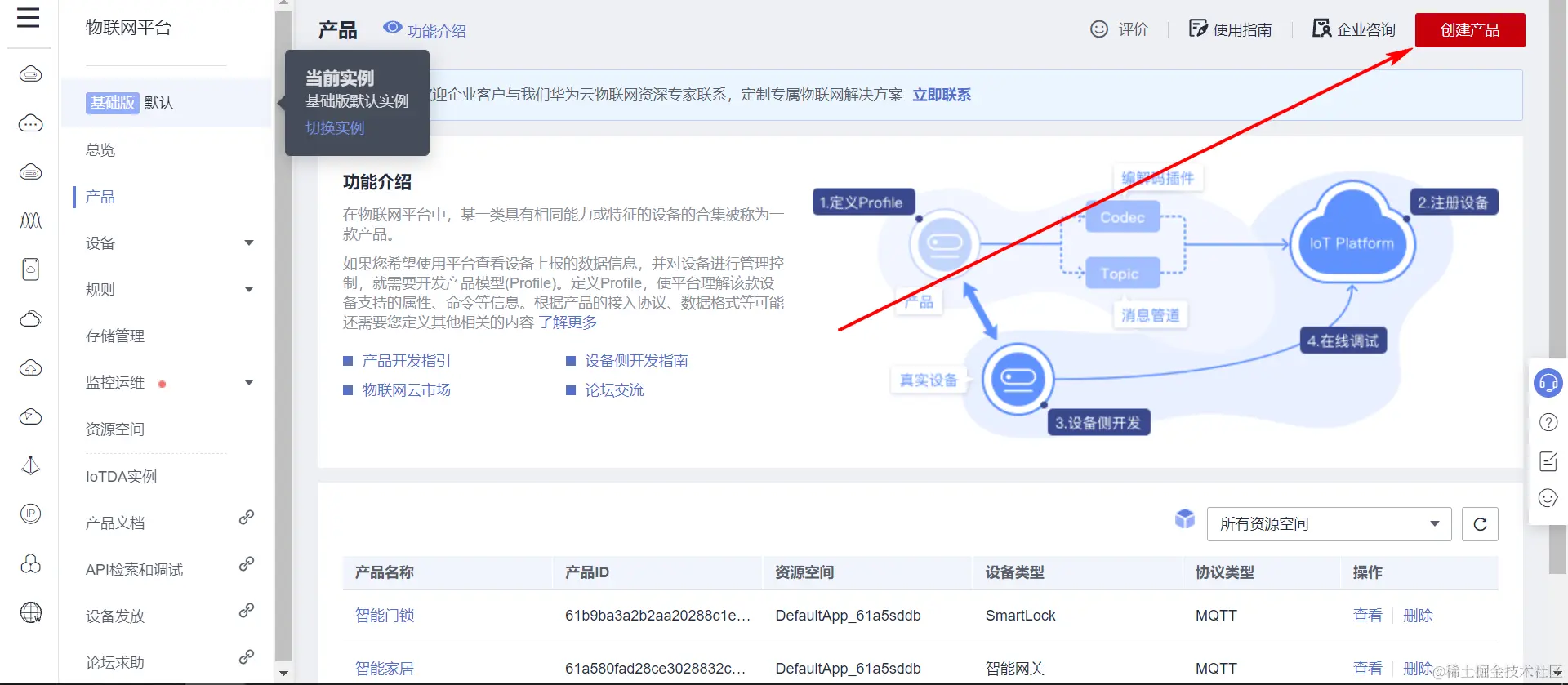Click the globe with W sidebar icon

point(31,612)
